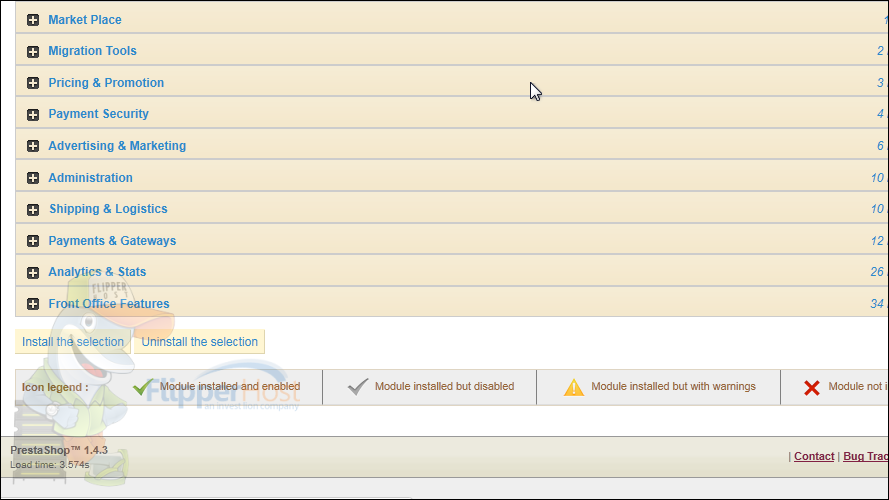Select the Front Office Features category
The image size is (889, 500).
point(109,304)
